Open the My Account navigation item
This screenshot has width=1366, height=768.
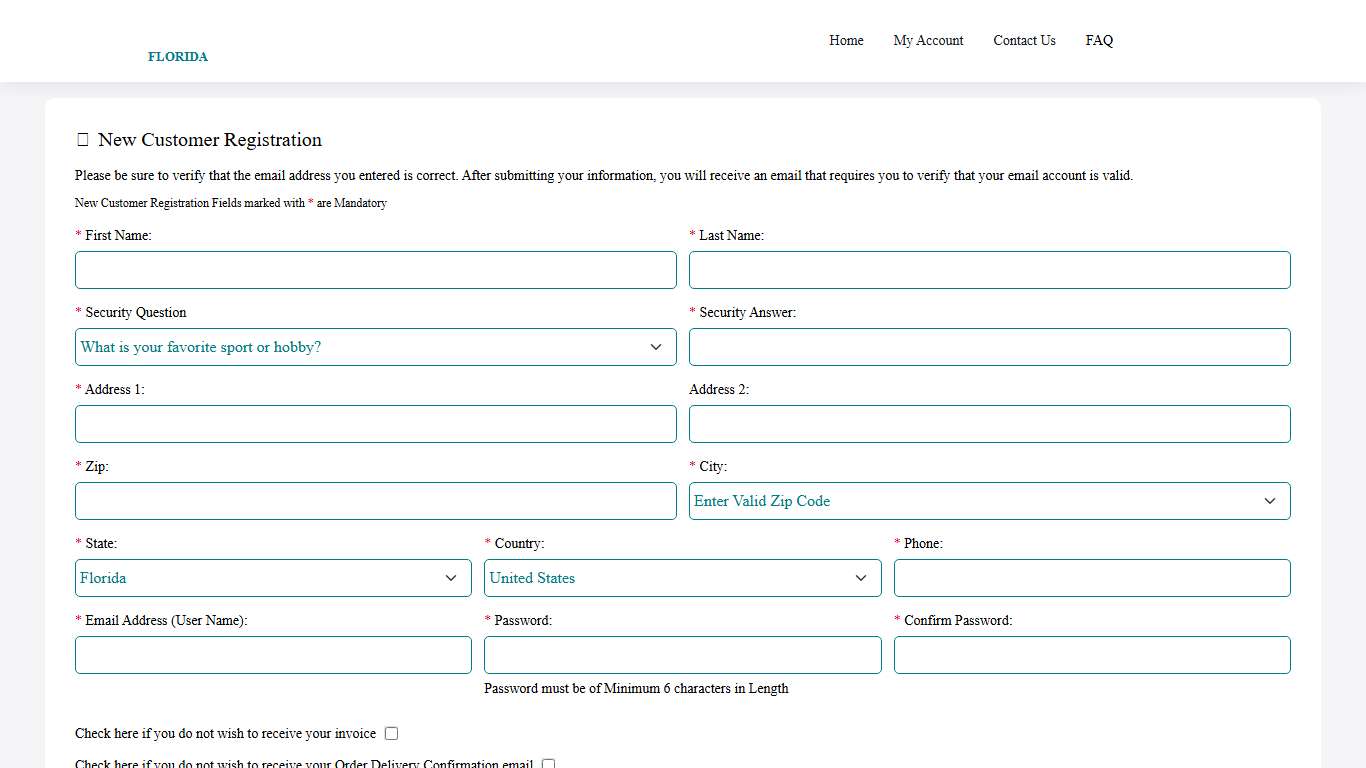tap(928, 40)
